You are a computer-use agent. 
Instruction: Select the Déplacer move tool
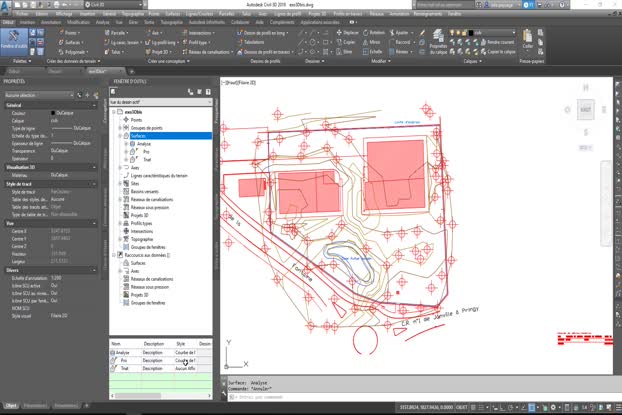coord(347,33)
